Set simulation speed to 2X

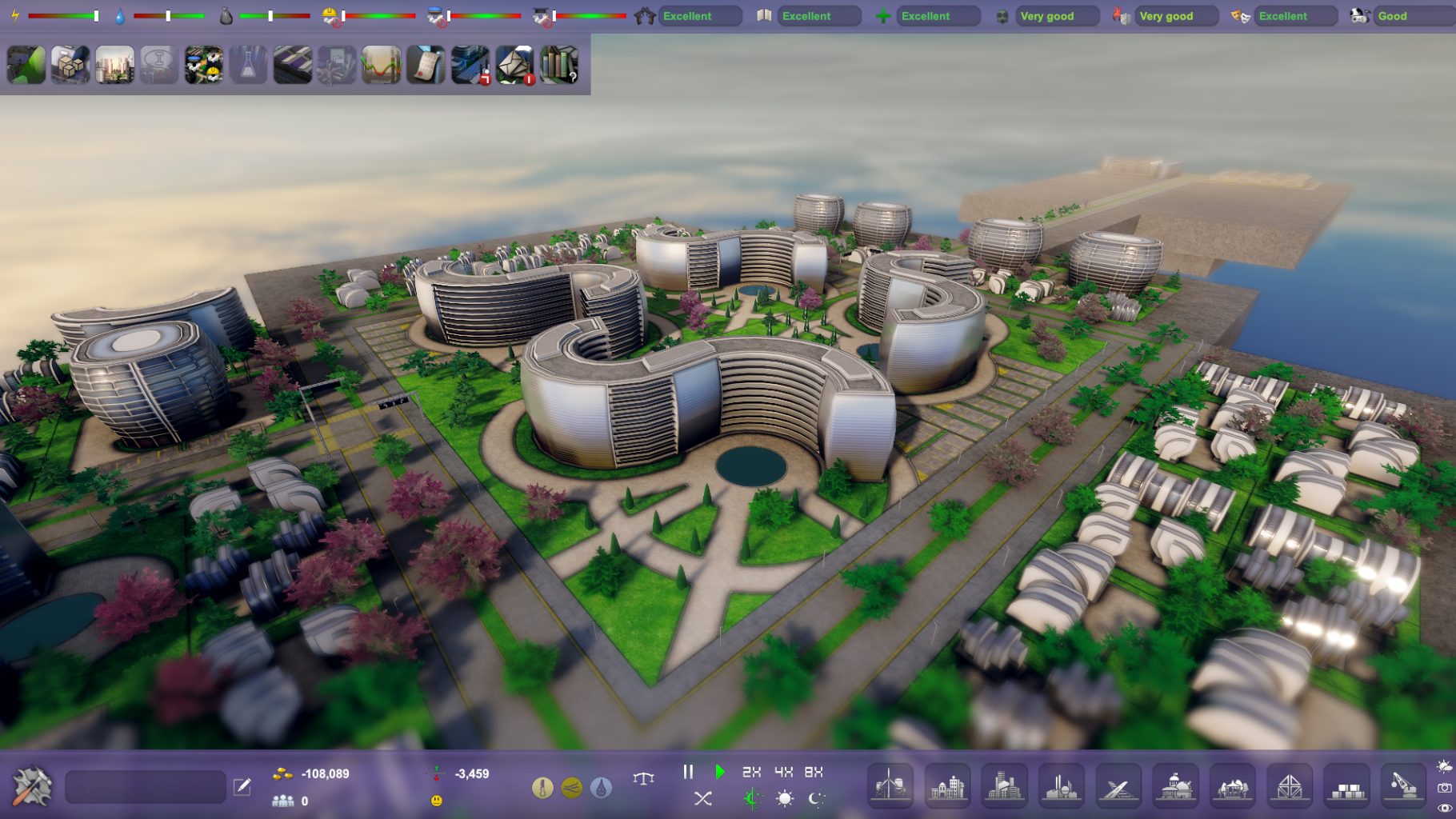point(751,772)
